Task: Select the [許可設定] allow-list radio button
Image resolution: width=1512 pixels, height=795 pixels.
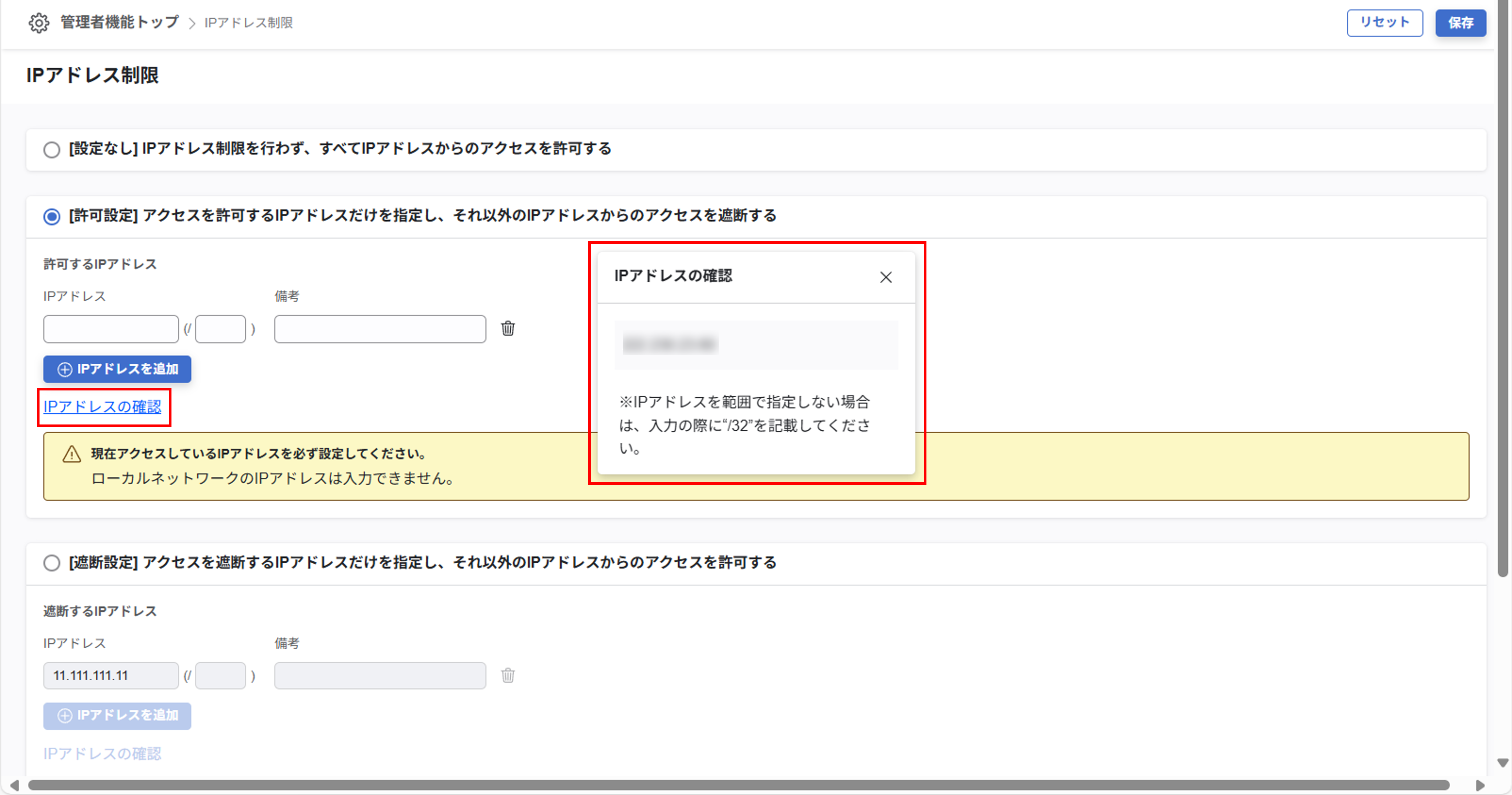Action: (x=52, y=217)
